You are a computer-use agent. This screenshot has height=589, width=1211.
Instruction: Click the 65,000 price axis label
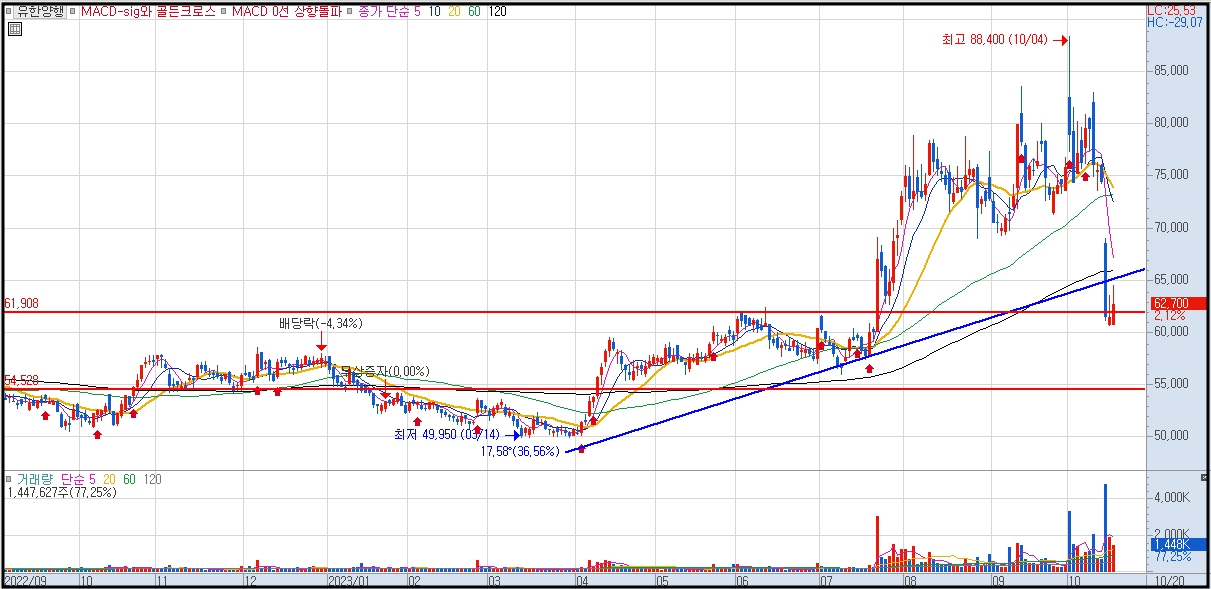[x=1170, y=279]
